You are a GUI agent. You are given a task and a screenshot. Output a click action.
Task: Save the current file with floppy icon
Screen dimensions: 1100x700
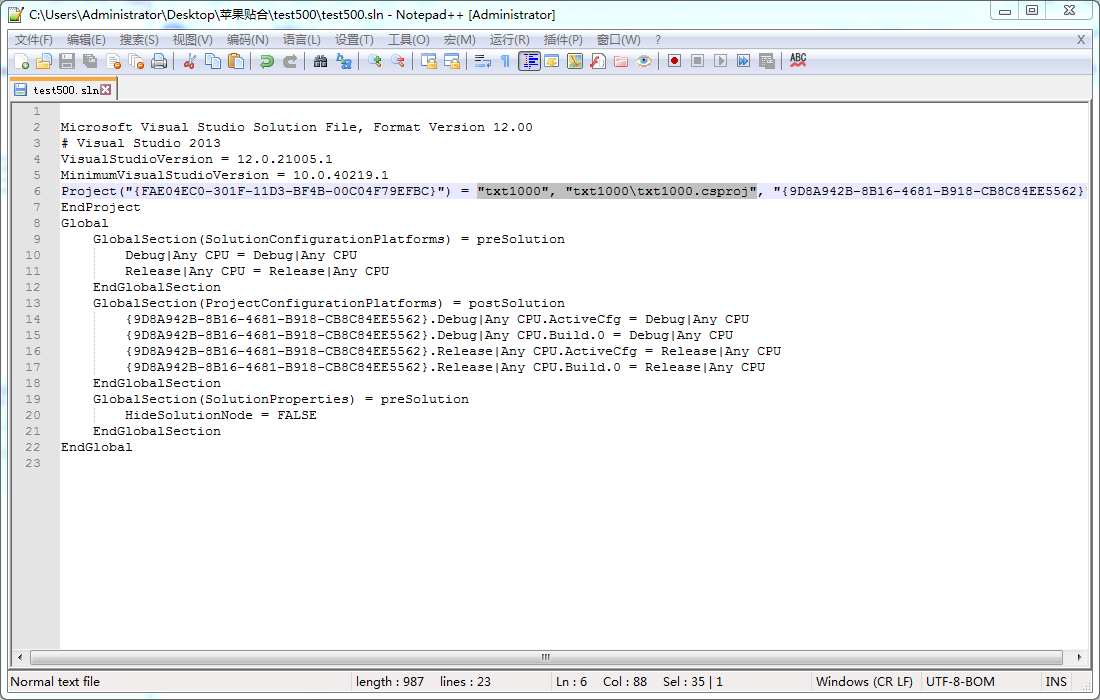pos(67,61)
